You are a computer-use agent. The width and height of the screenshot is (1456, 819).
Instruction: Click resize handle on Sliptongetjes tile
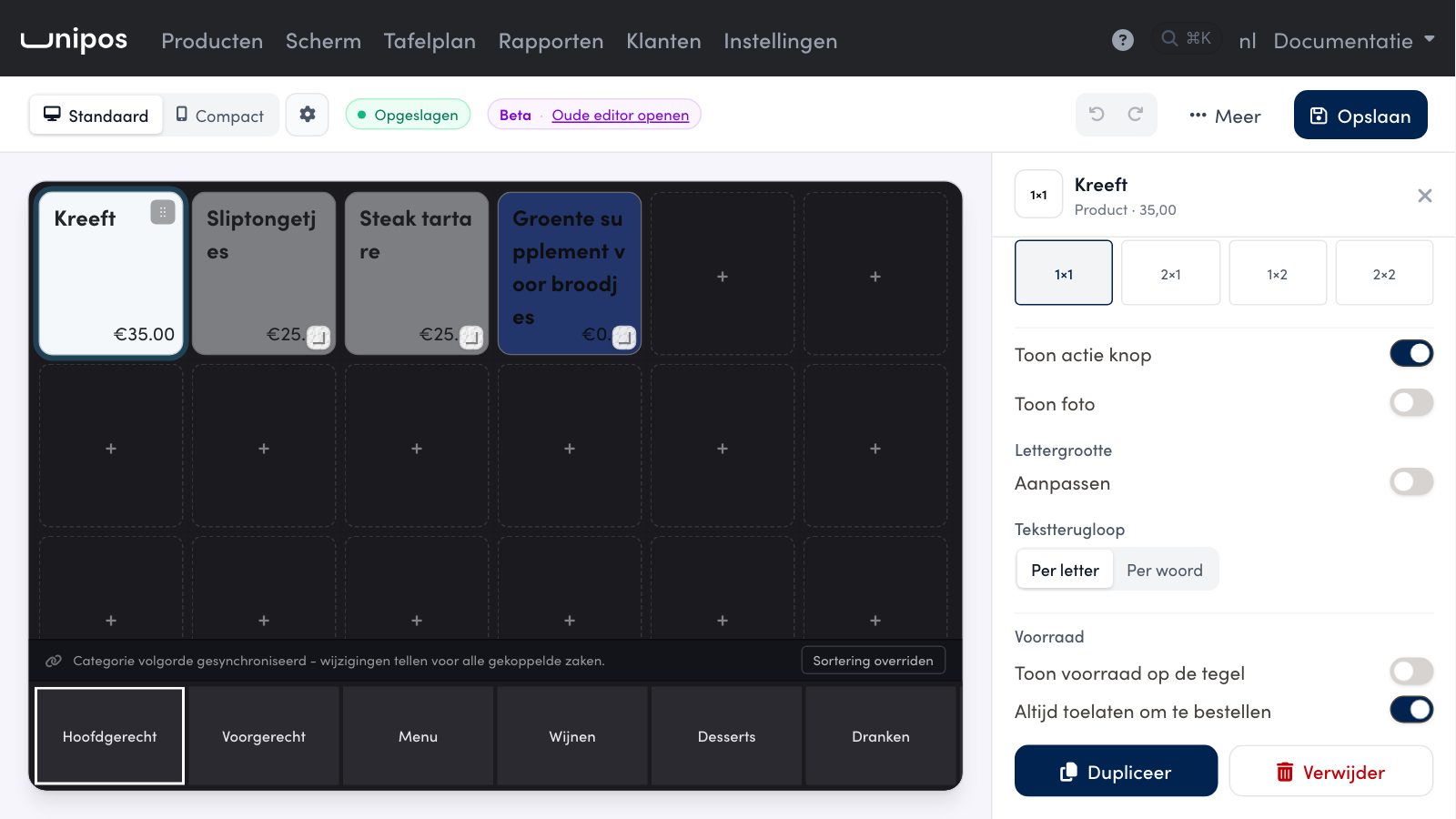(x=318, y=337)
